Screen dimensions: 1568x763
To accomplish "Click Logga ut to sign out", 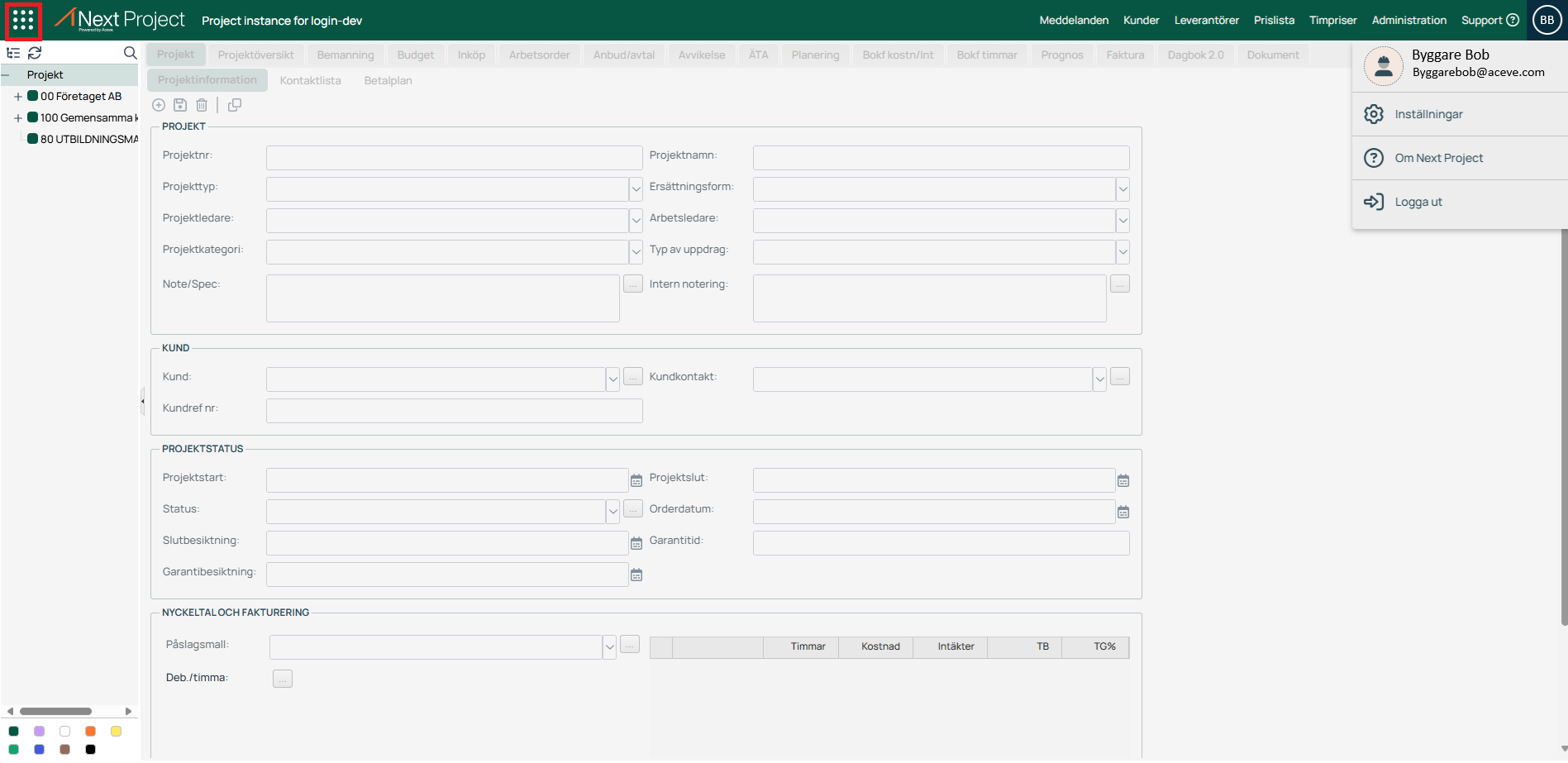I will coord(1418,202).
